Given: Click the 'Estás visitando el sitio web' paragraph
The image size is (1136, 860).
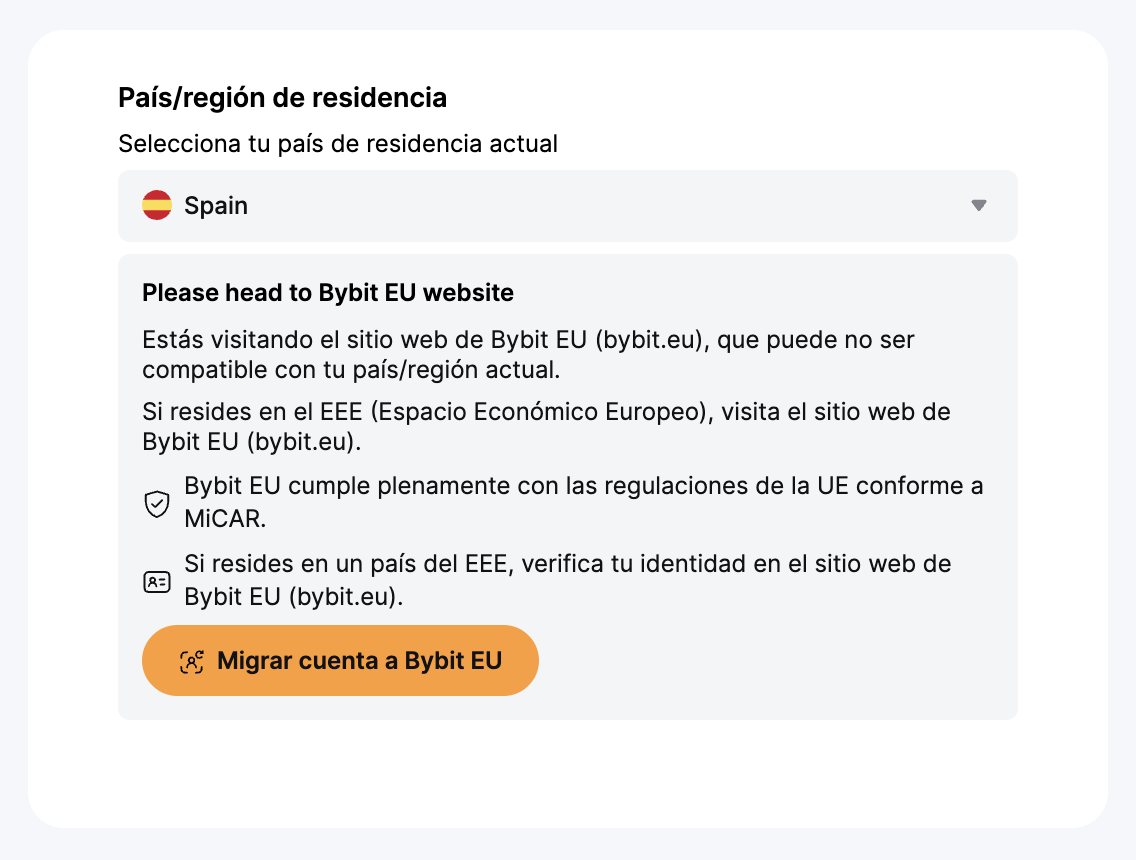Looking at the screenshot, I should pos(528,354).
